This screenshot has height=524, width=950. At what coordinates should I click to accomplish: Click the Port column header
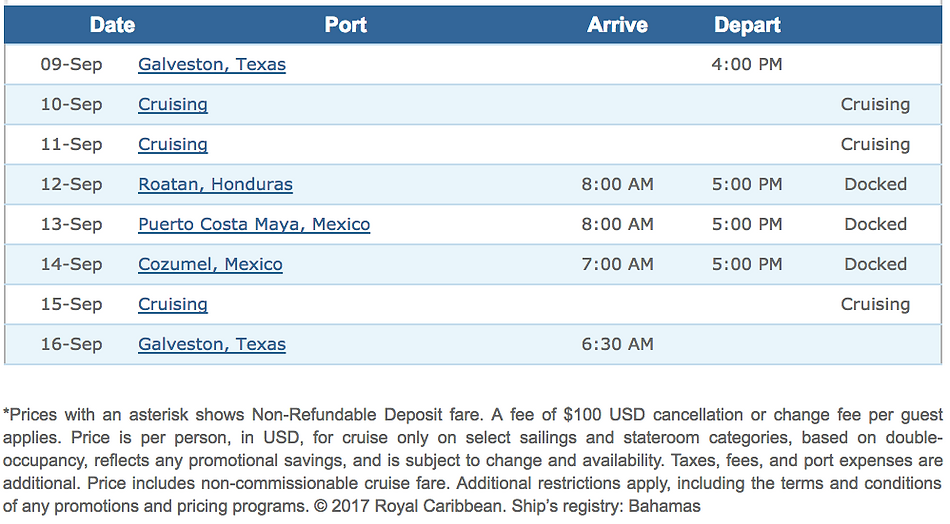[345, 25]
